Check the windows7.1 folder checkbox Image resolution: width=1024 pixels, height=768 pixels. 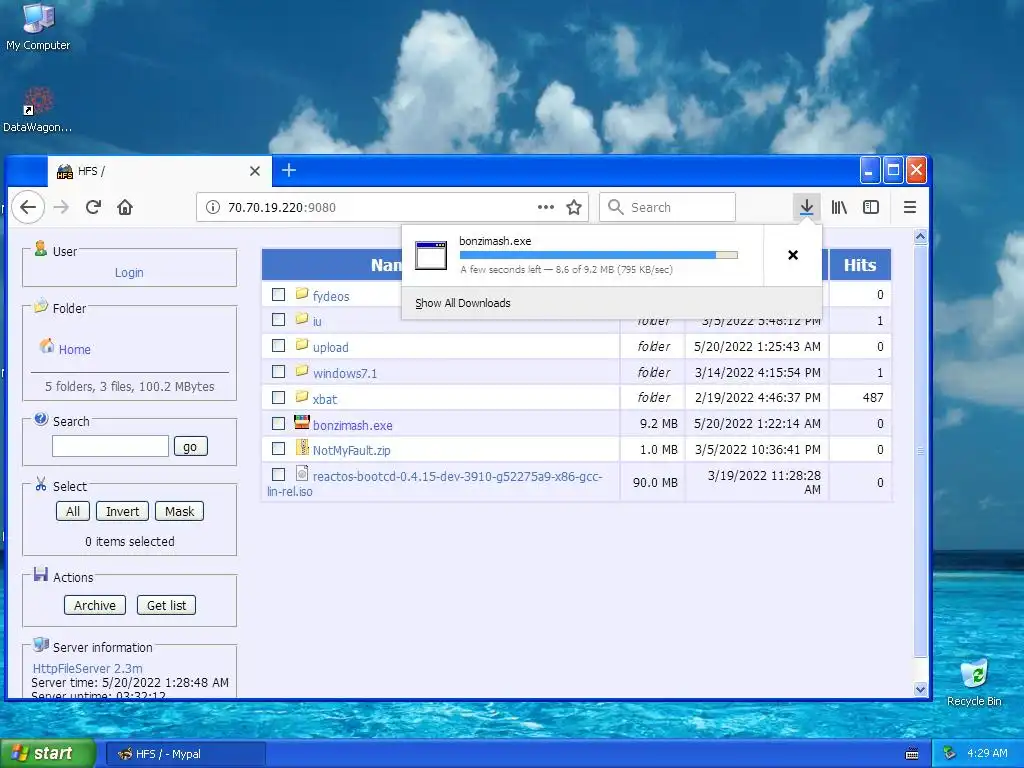[278, 372]
